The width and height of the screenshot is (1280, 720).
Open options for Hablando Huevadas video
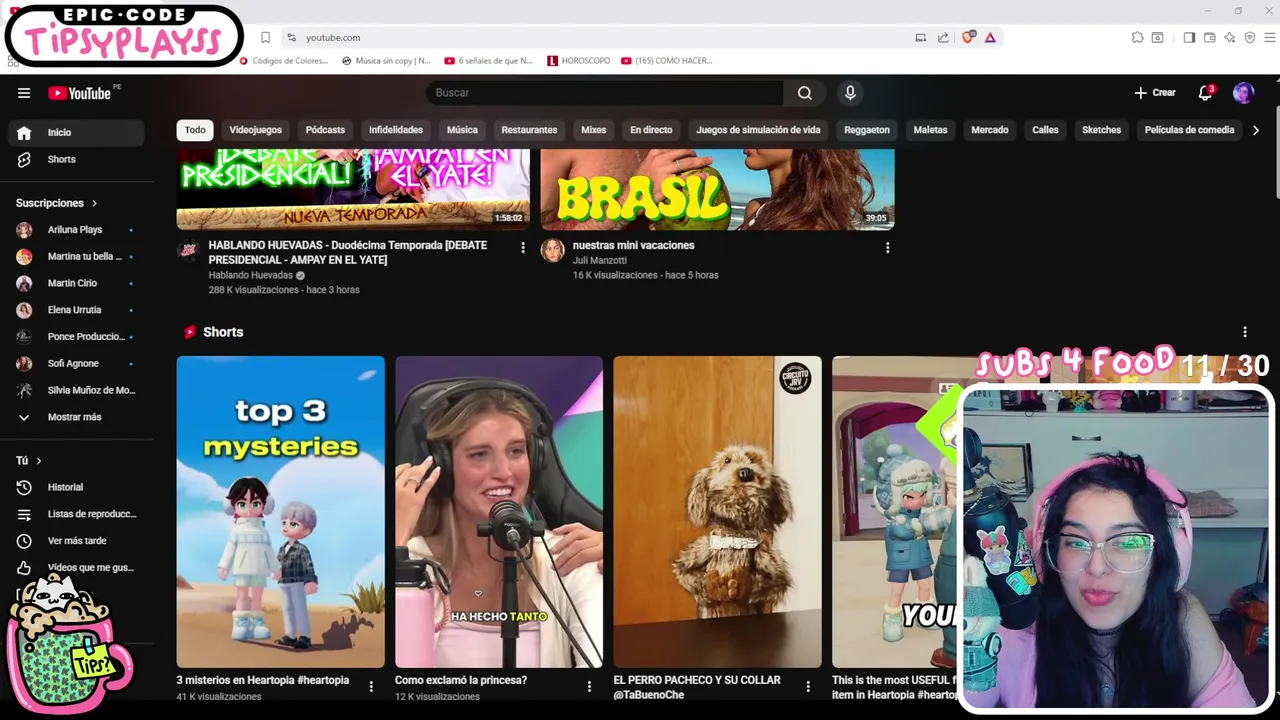point(522,248)
